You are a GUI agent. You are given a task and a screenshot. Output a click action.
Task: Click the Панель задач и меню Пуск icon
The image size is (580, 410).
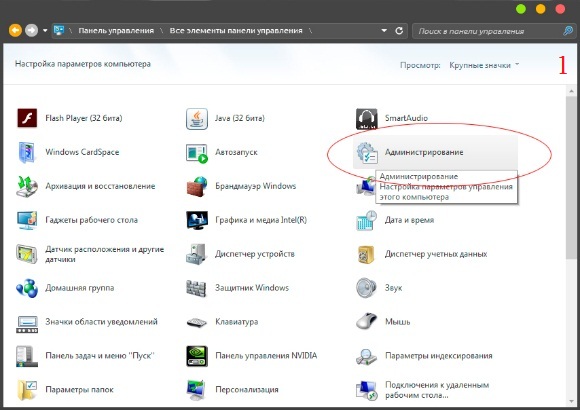tap(27, 356)
